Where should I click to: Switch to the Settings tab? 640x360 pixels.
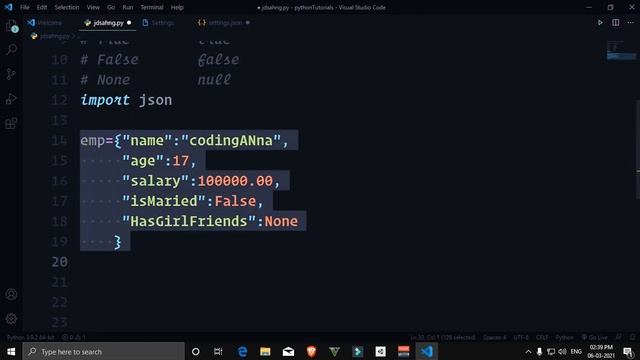click(x=162, y=23)
